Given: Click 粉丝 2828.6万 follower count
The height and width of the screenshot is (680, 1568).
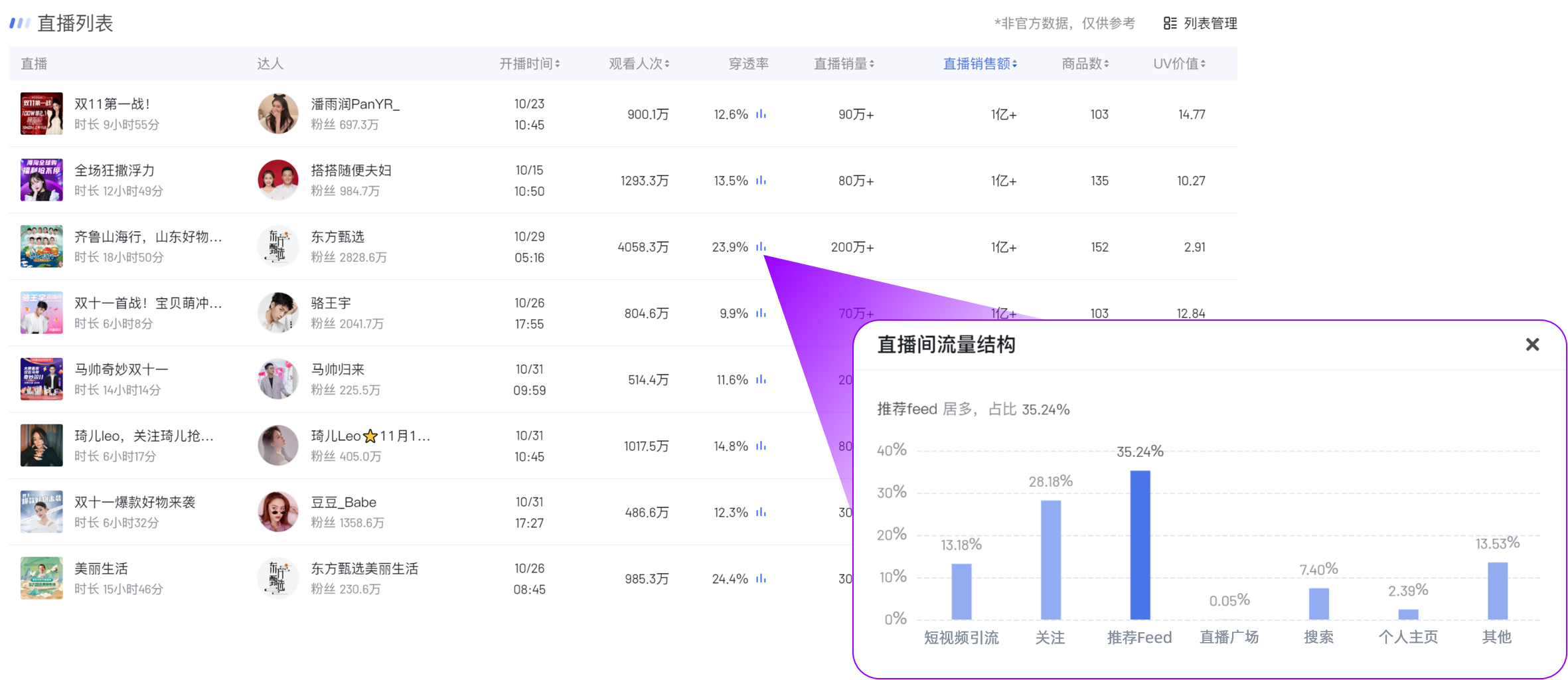Looking at the screenshot, I should tap(349, 257).
